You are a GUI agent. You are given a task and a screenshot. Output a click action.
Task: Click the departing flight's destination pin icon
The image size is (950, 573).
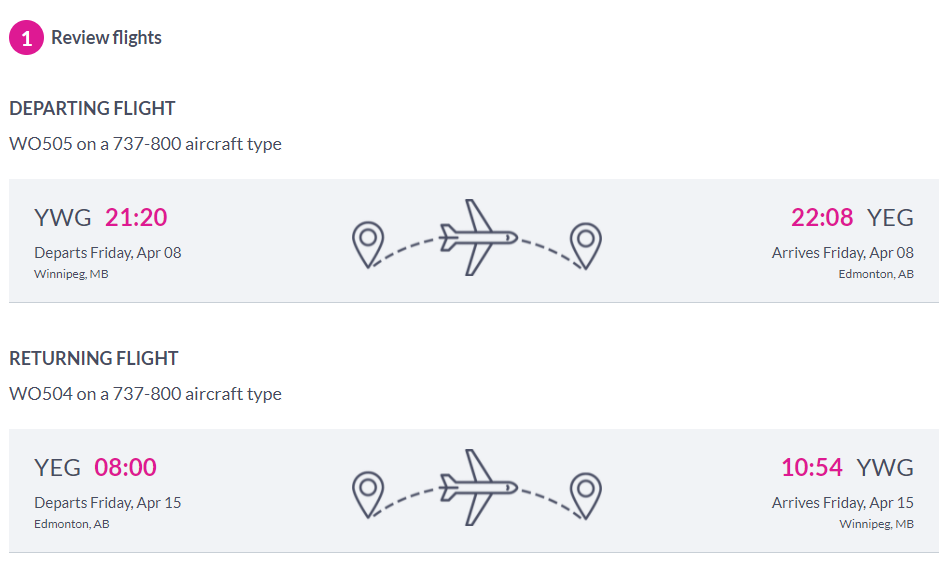click(x=585, y=245)
